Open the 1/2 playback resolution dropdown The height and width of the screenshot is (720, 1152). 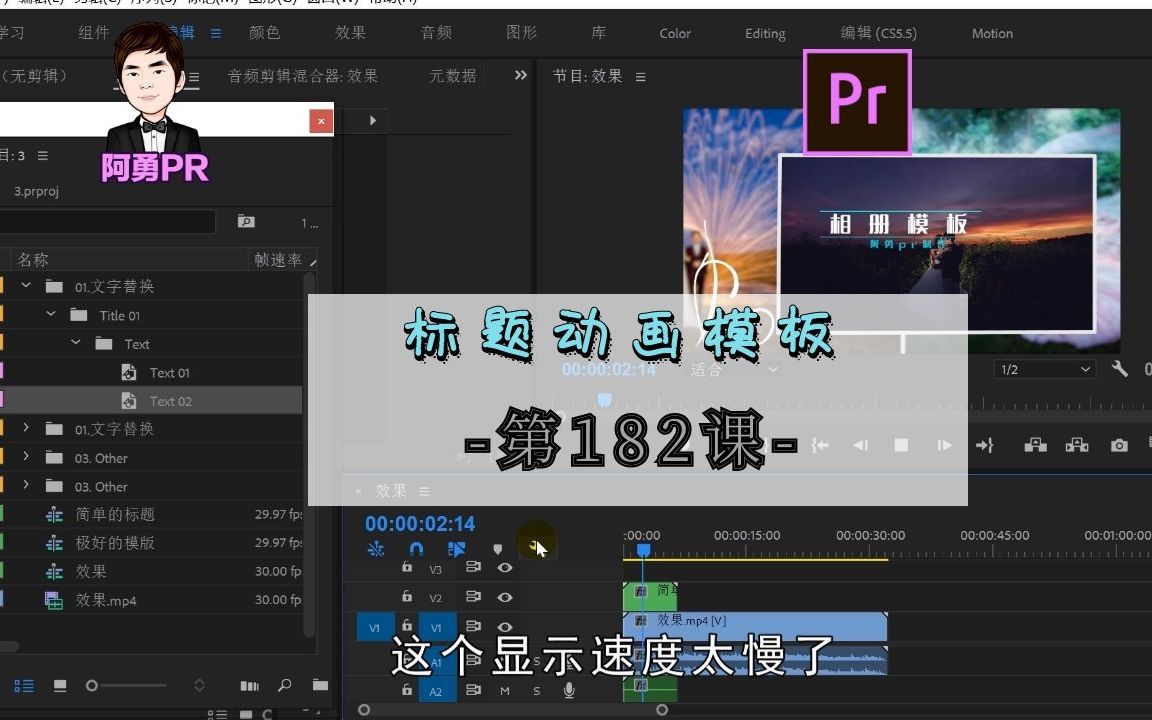pos(1043,369)
